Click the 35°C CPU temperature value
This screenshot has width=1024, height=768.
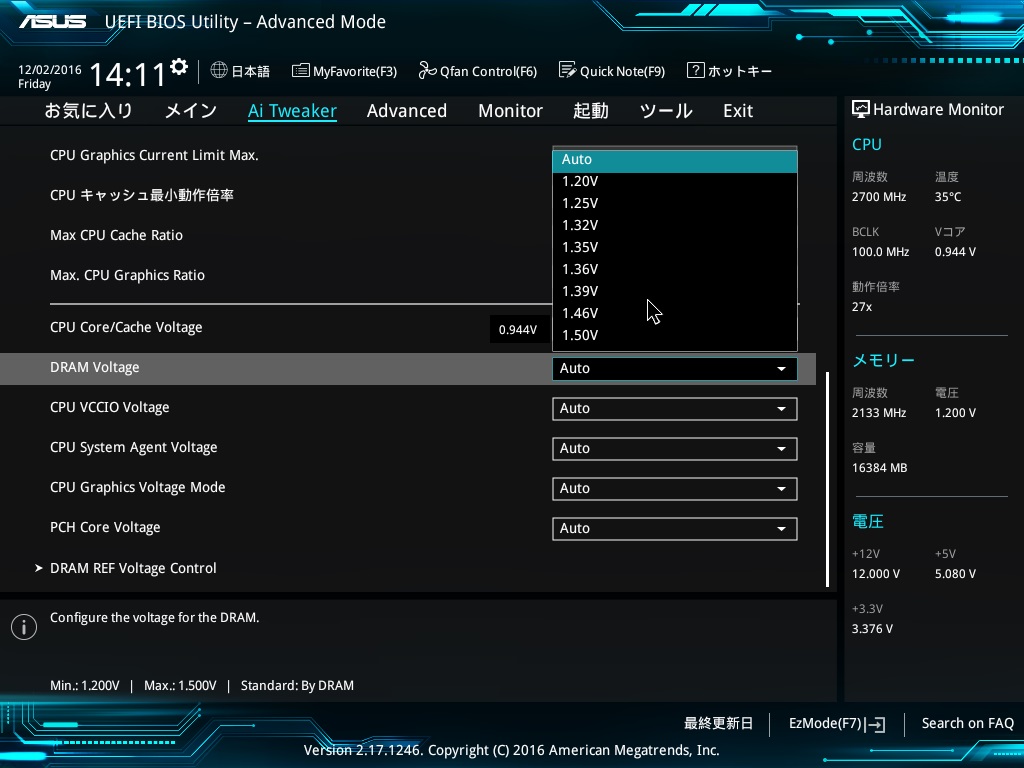[948, 197]
